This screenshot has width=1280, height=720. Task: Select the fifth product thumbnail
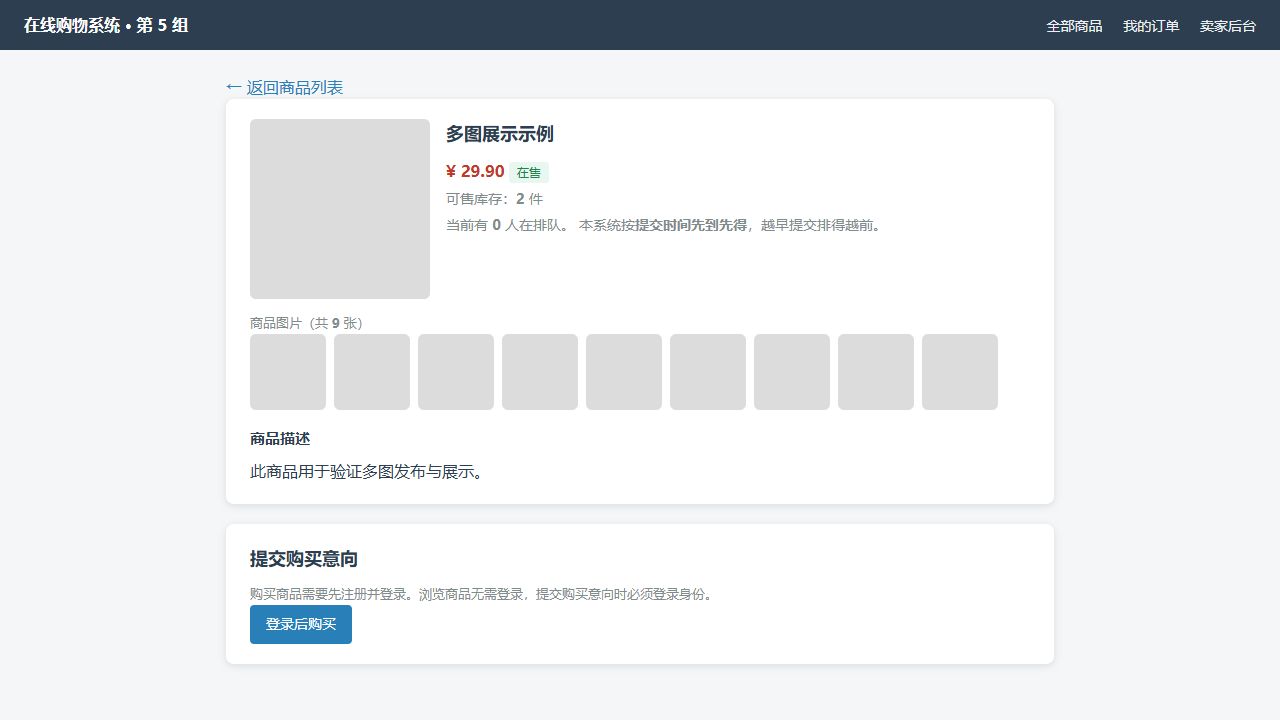(x=624, y=372)
